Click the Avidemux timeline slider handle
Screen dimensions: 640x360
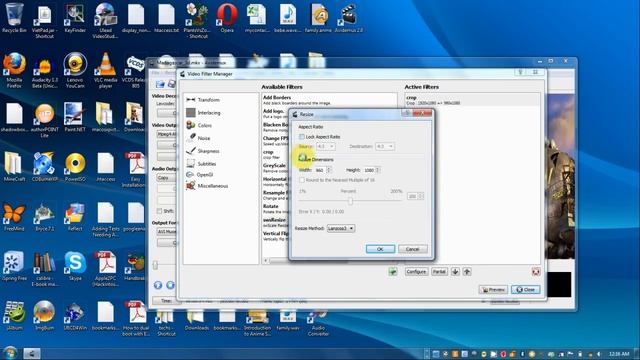[155, 265]
